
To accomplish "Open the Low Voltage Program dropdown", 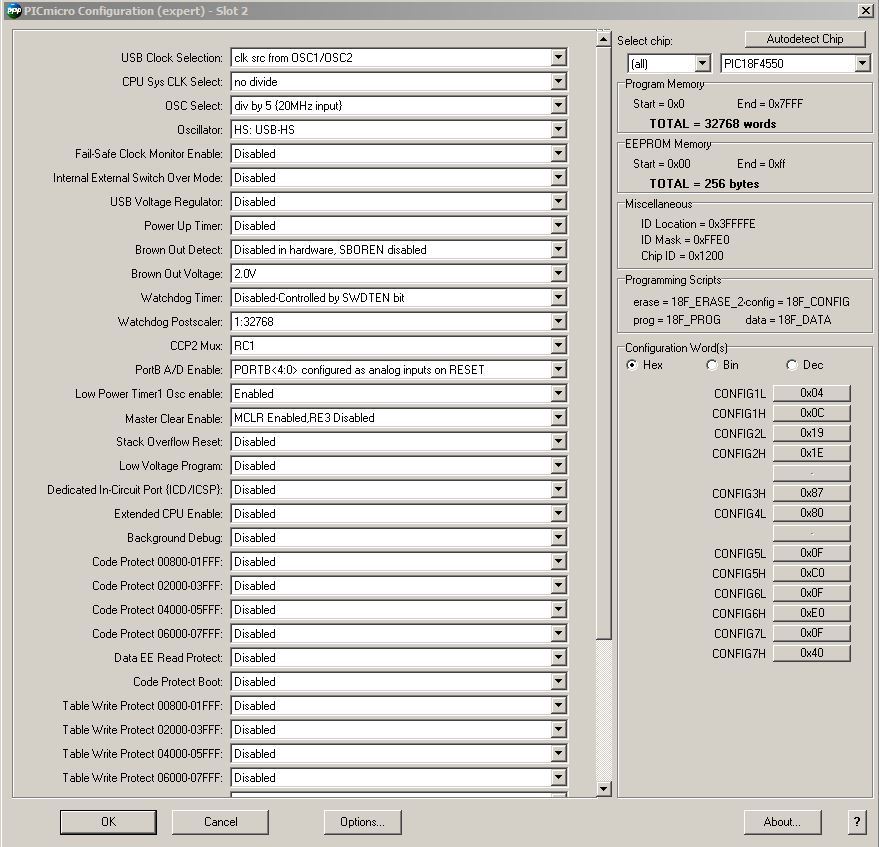I will coord(558,465).
